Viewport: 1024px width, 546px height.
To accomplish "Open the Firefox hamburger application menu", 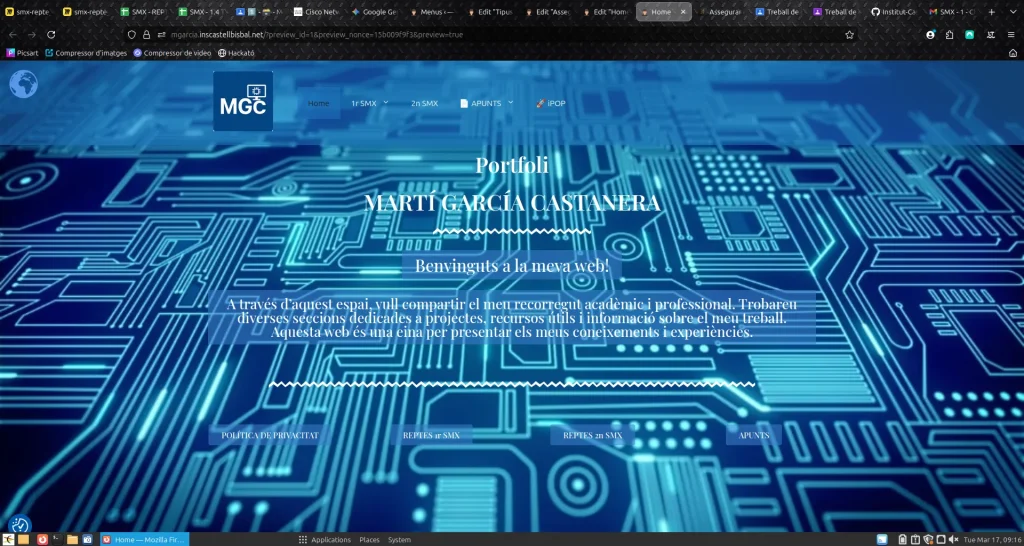I will (1009, 34).
